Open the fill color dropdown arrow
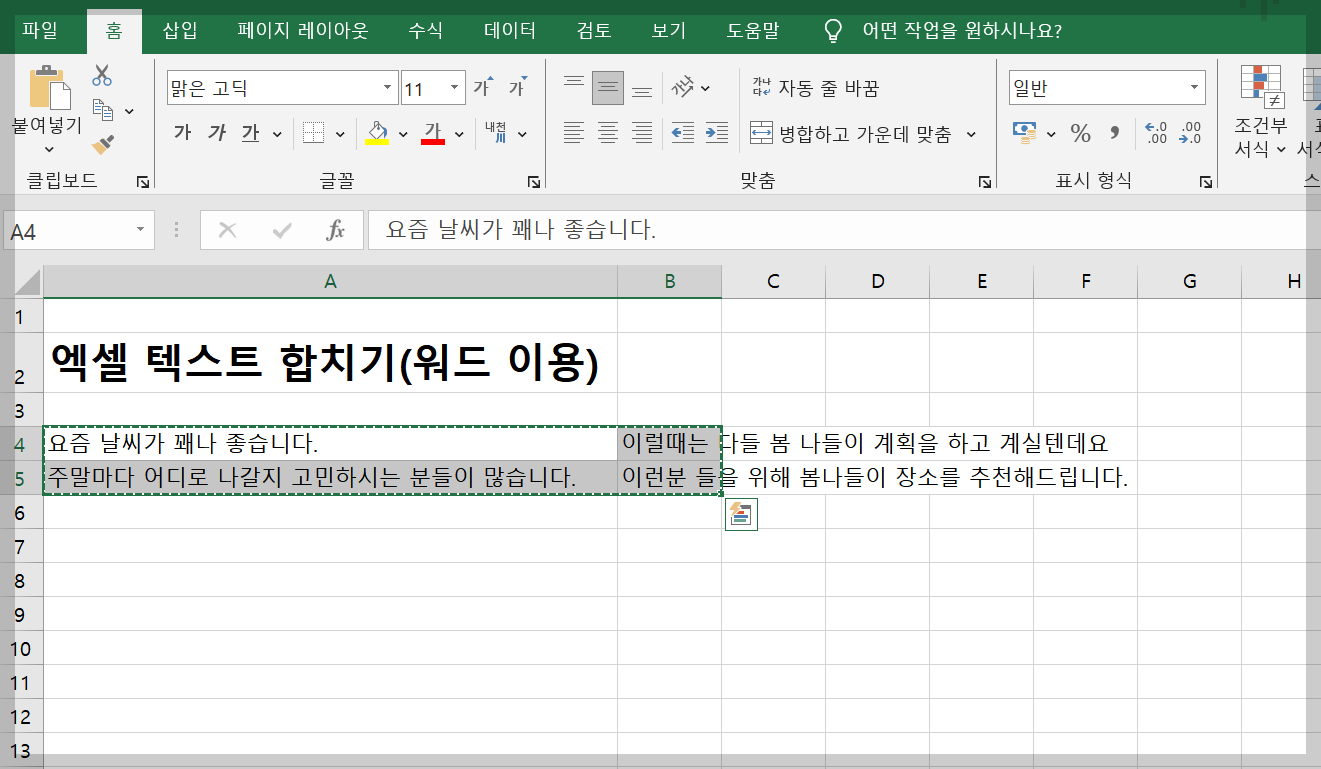 point(403,132)
